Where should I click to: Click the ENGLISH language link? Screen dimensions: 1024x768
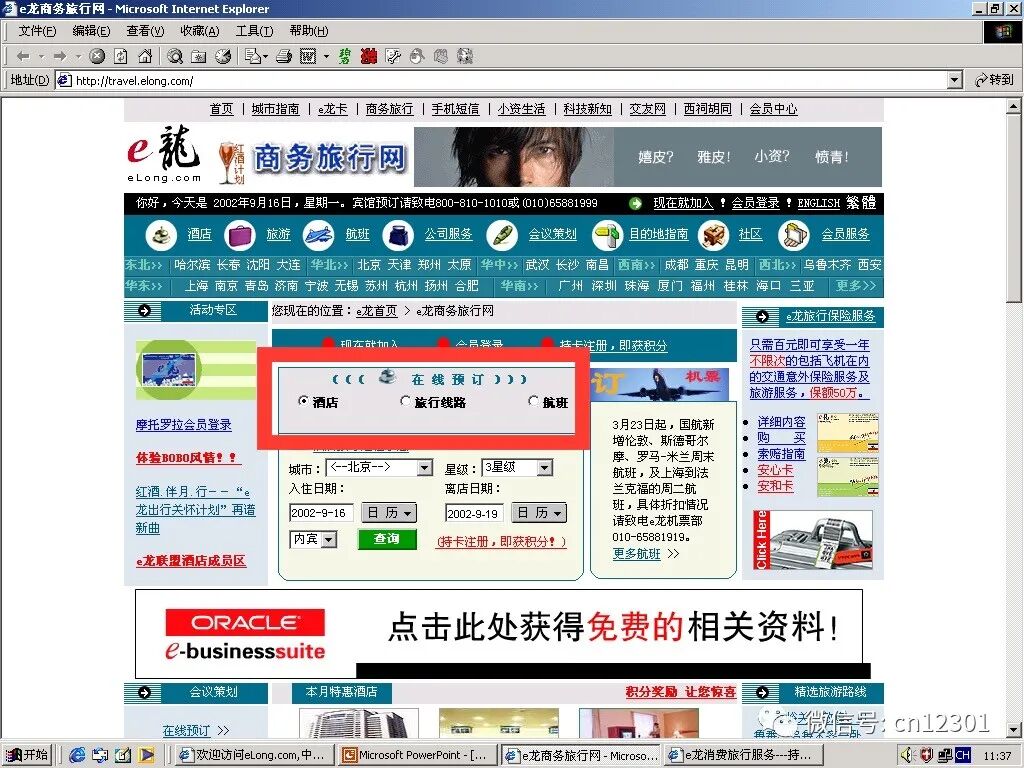click(819, 203)
